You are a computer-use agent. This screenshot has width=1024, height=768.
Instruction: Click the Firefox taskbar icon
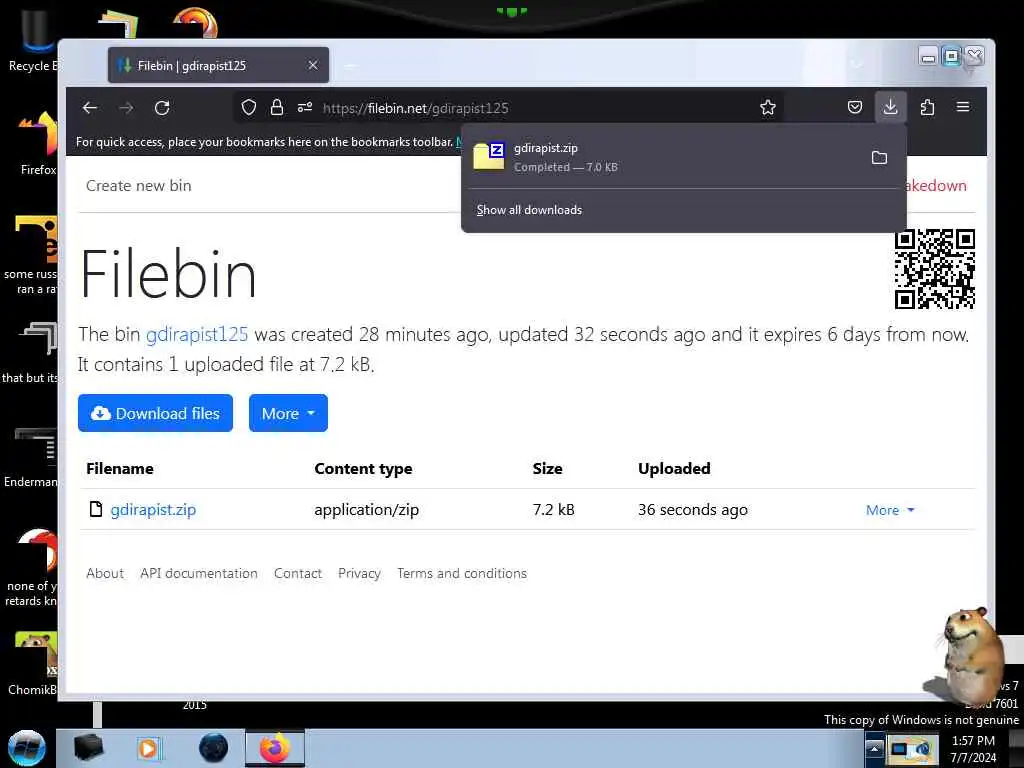(x=275, y=748)
